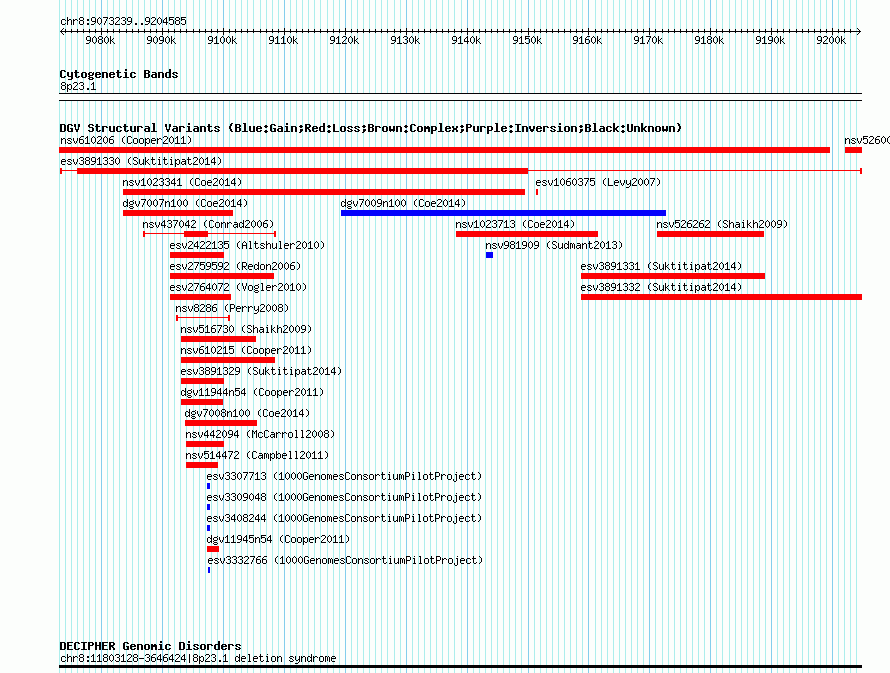Open the esv2422135 (Altshuler2010) label
Screen dimensions: 890x673
point(247,245)
